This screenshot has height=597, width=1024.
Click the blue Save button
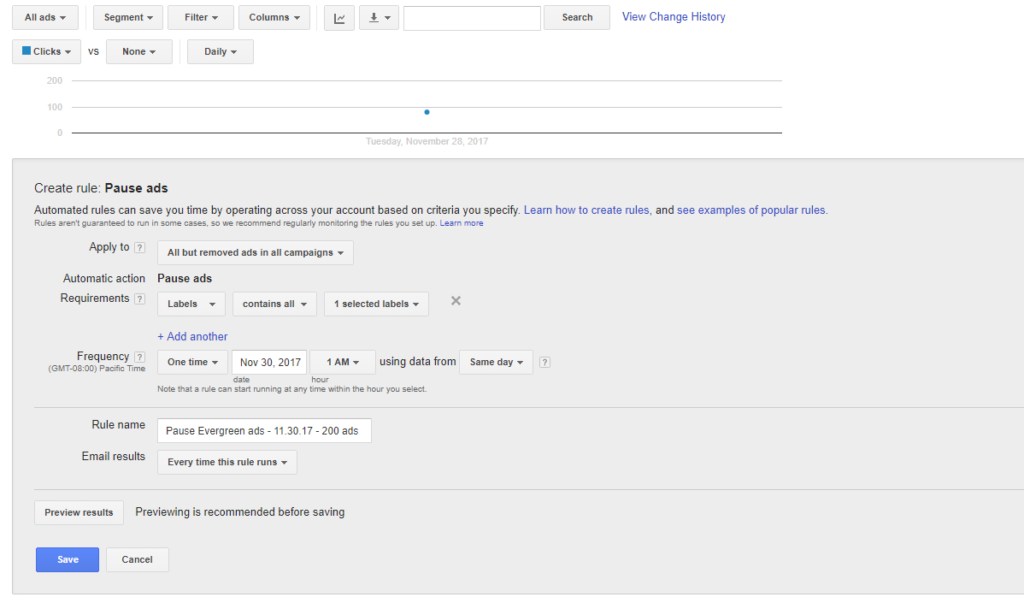[67, 560]
